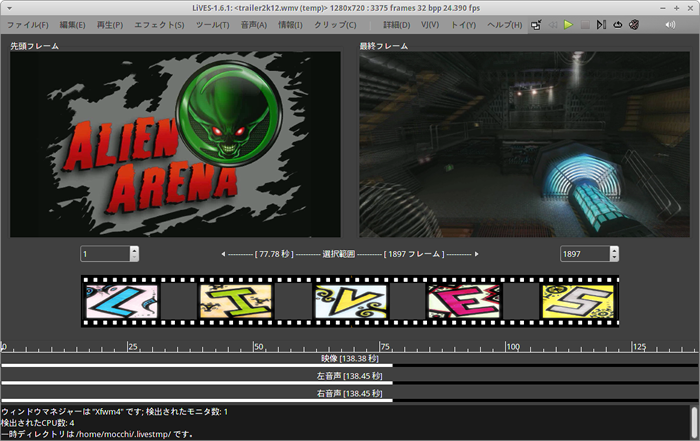Toggle the mute audio crossed icon
700x441 pixels.
click(x=633, y=25)
